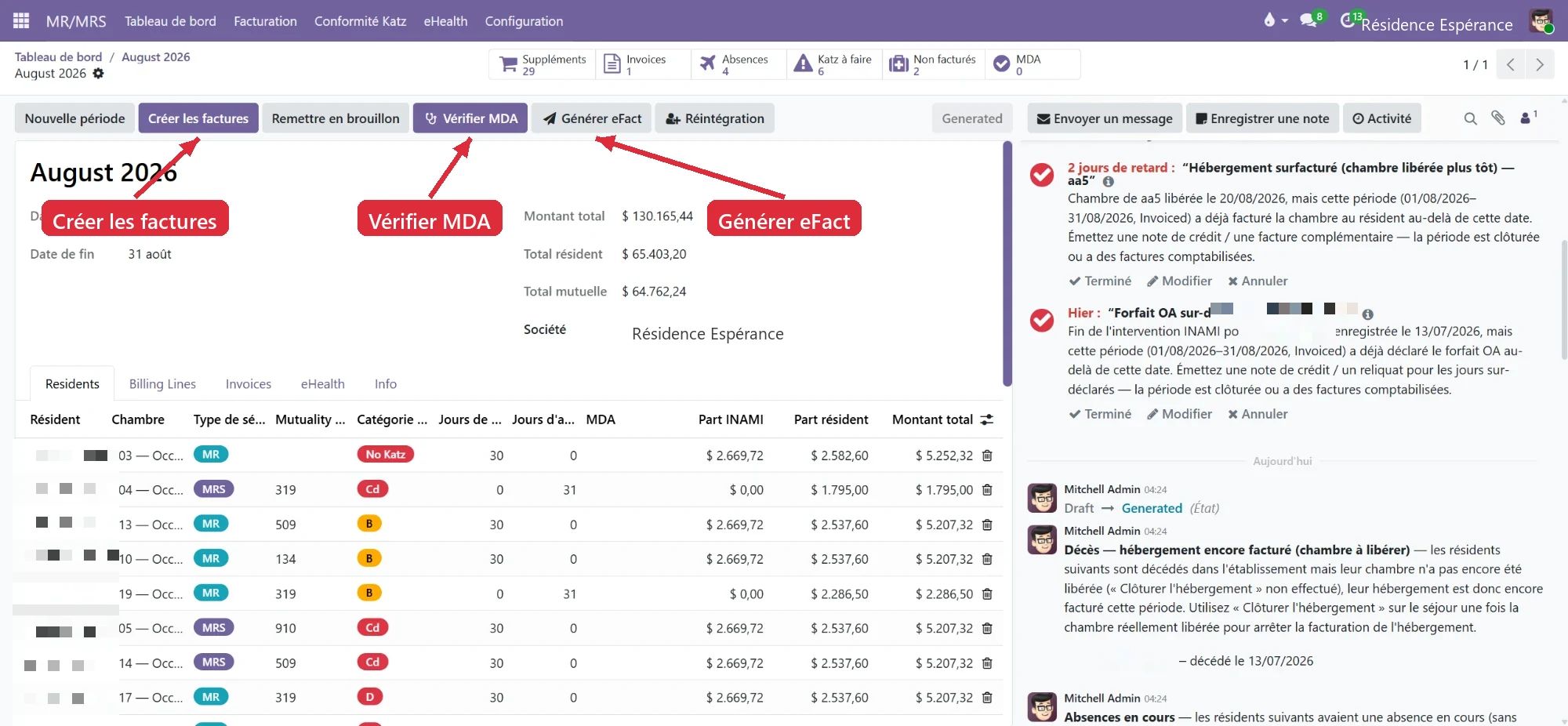Open the Non facturés 2 stat button
The image size is (1568, 726).
point(933,64)
